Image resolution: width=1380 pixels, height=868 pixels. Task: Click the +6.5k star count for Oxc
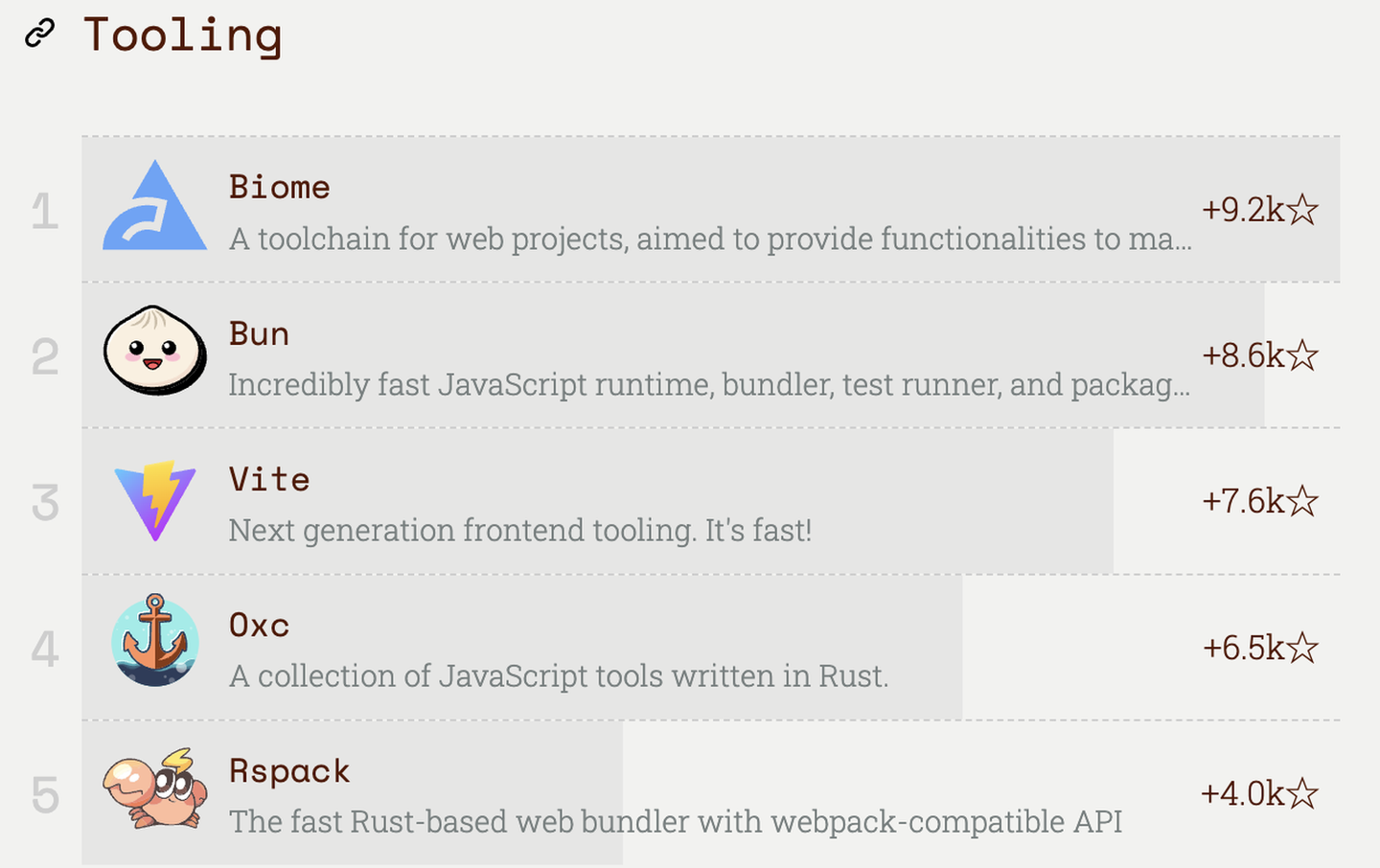(x=1259, y=649)
